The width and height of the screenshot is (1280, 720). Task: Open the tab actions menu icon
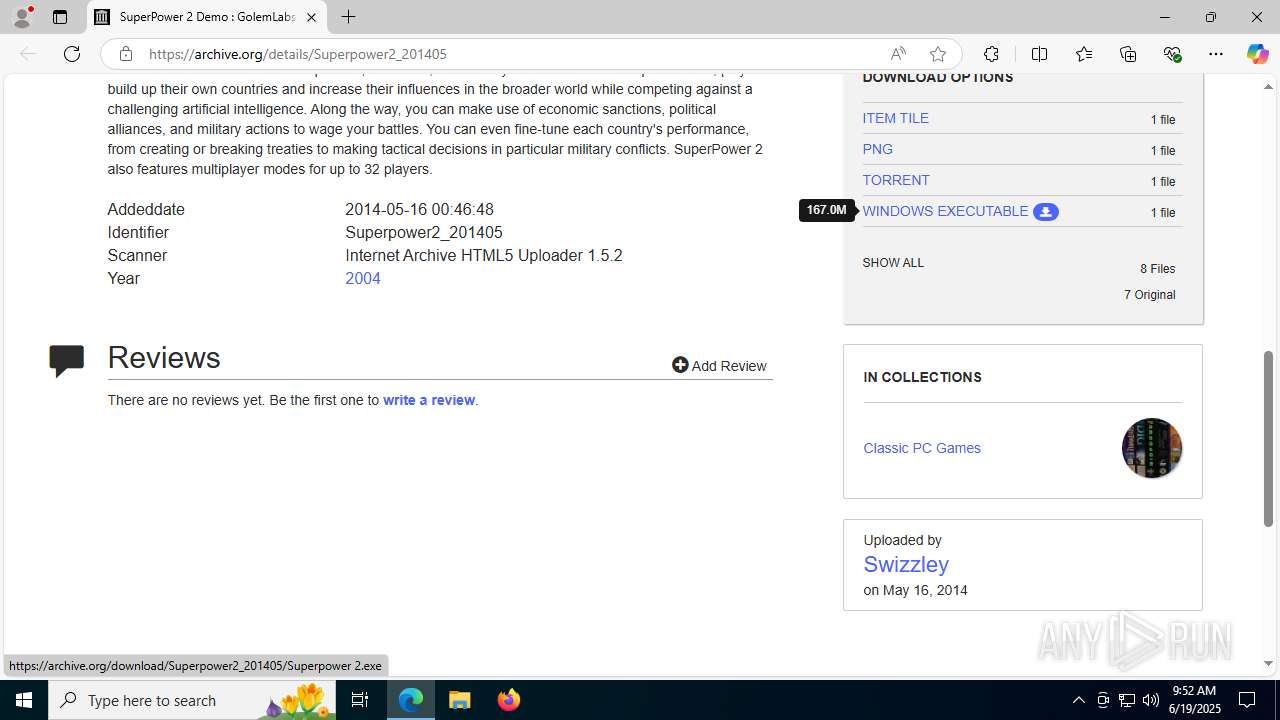coord(60,17)
